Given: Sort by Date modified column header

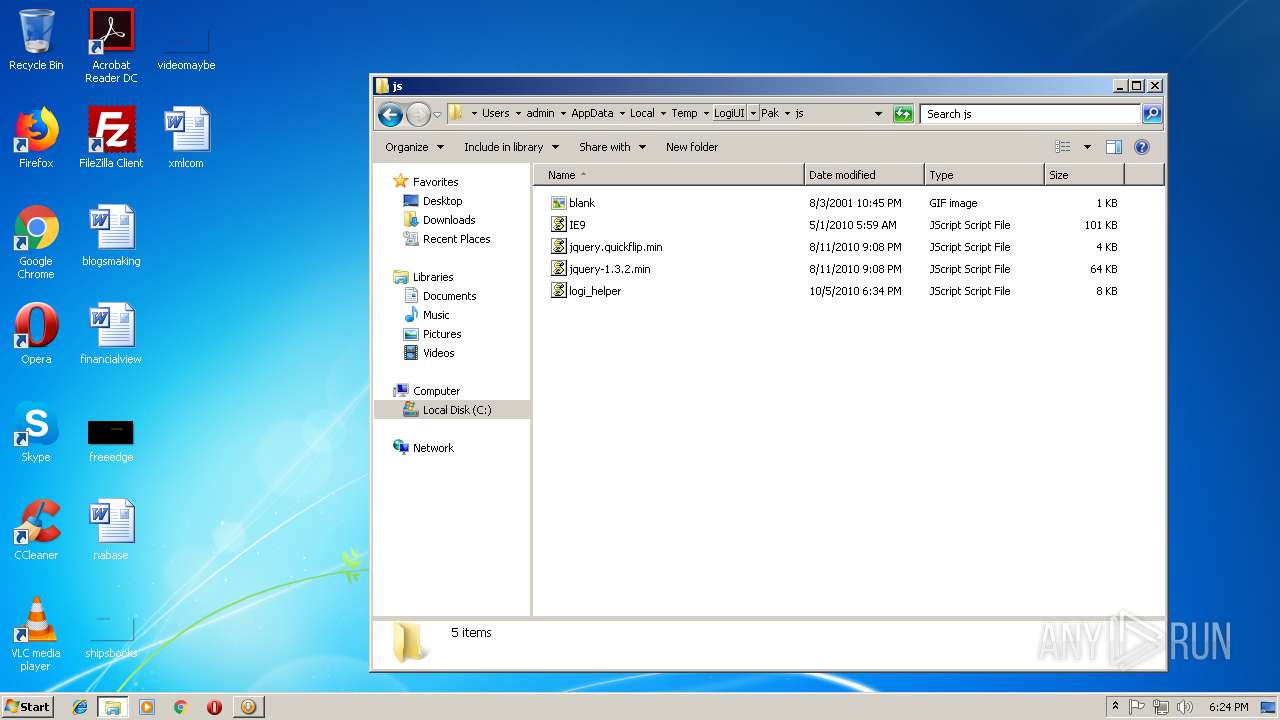Looking at the screenshot, I should 864,175.
